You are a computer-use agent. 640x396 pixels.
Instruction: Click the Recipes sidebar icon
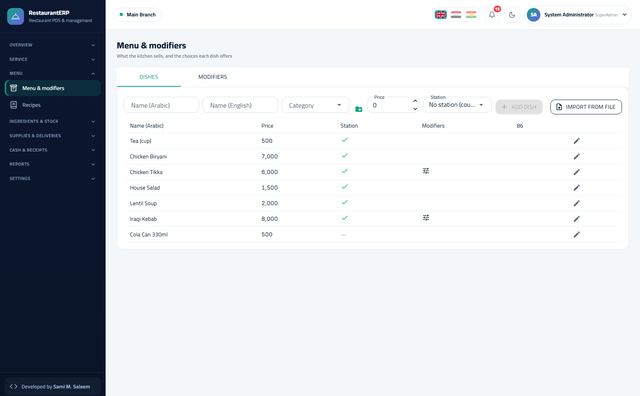pyautogui.click(x=13, y=105)
